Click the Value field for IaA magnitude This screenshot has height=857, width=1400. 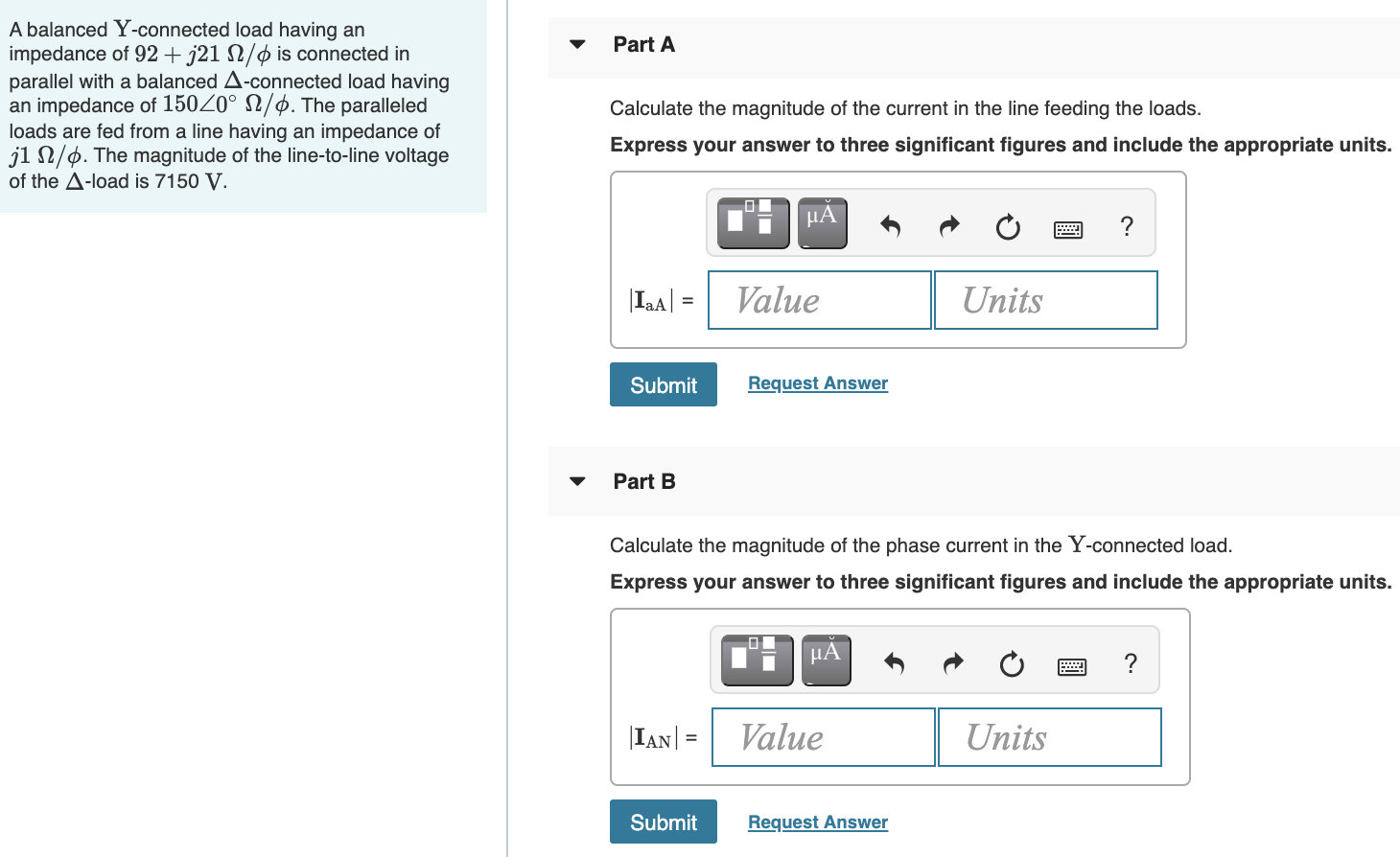click(x=819, y=300)
